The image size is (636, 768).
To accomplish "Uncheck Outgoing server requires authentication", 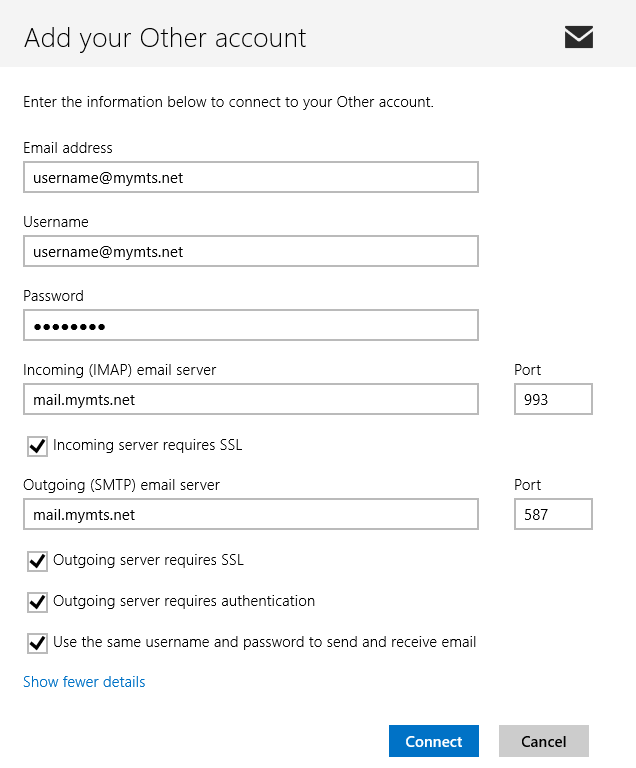I will pyautogui.click(x=37, y=602).
